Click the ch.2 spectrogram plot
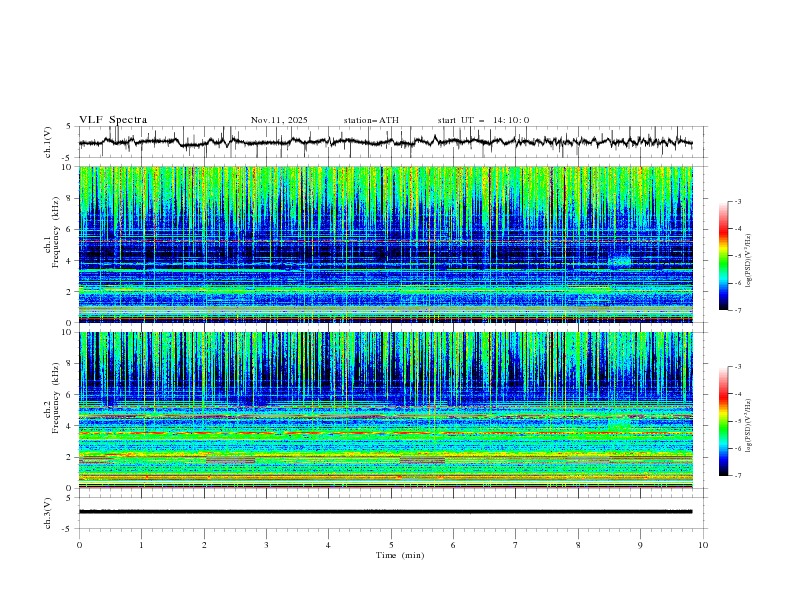Screen dimensions: 792x612 (x=385, y=410)
